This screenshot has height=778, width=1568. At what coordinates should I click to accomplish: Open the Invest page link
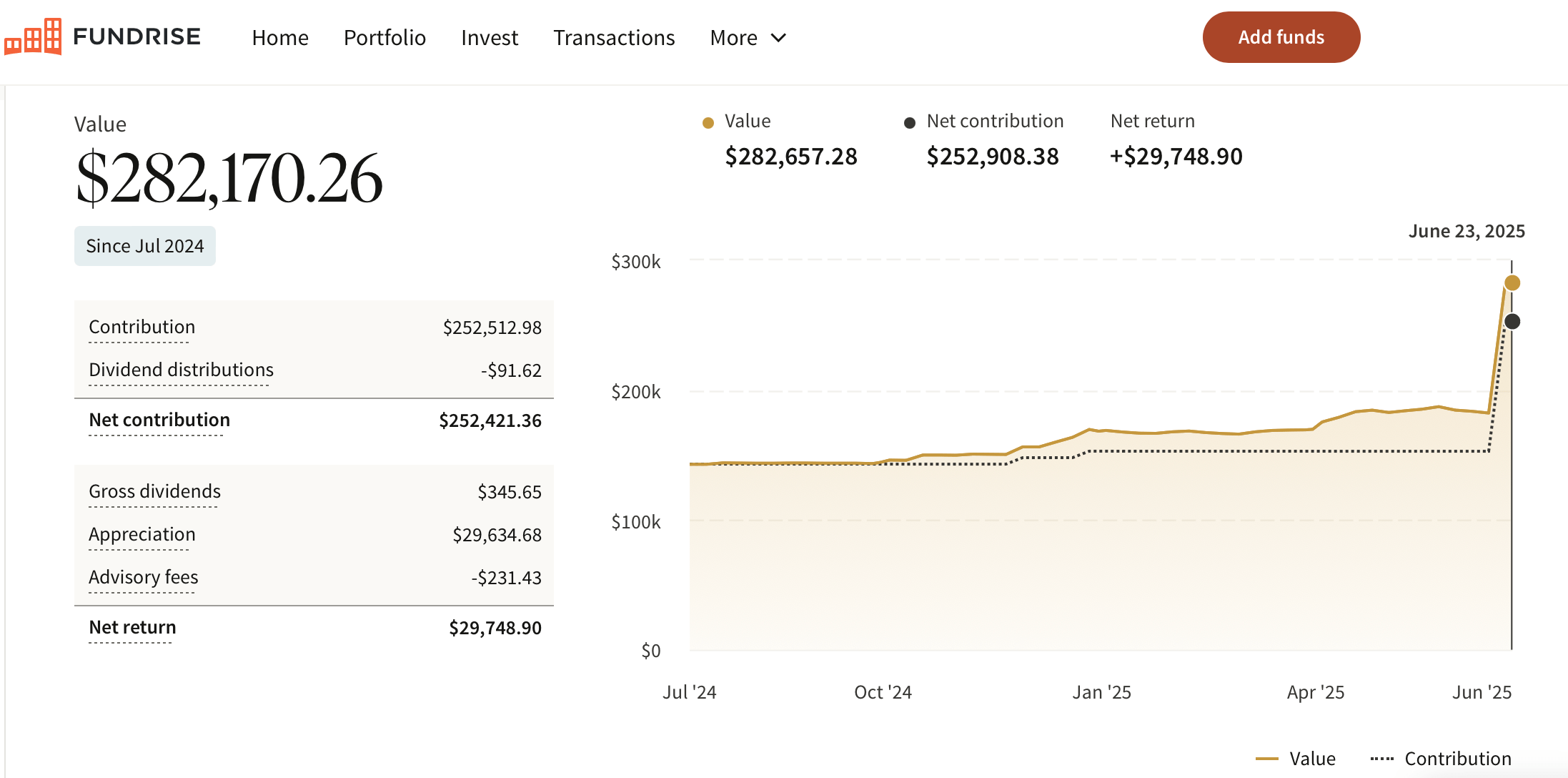tap(489, 37)
